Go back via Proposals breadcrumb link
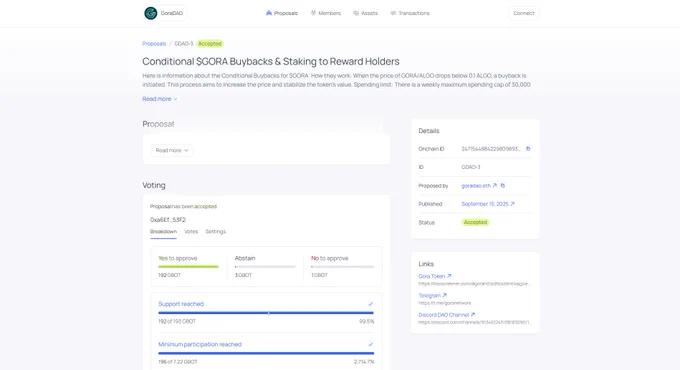Image resolution: width=680 pixels, height=370 pixels. pyautogui.click(x=154, y=44)
